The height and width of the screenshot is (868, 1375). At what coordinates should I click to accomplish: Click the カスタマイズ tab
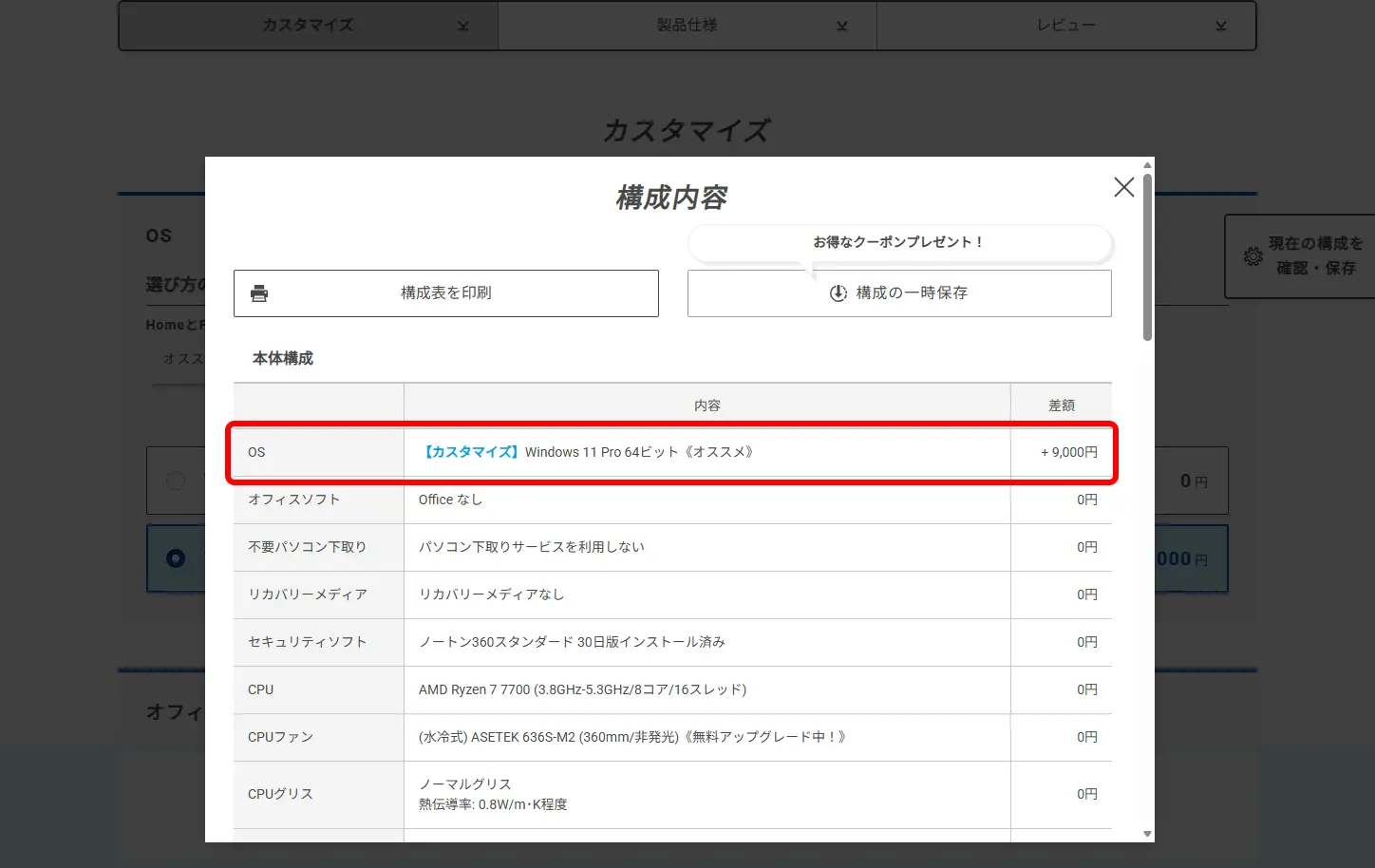[x=307, y=26]
